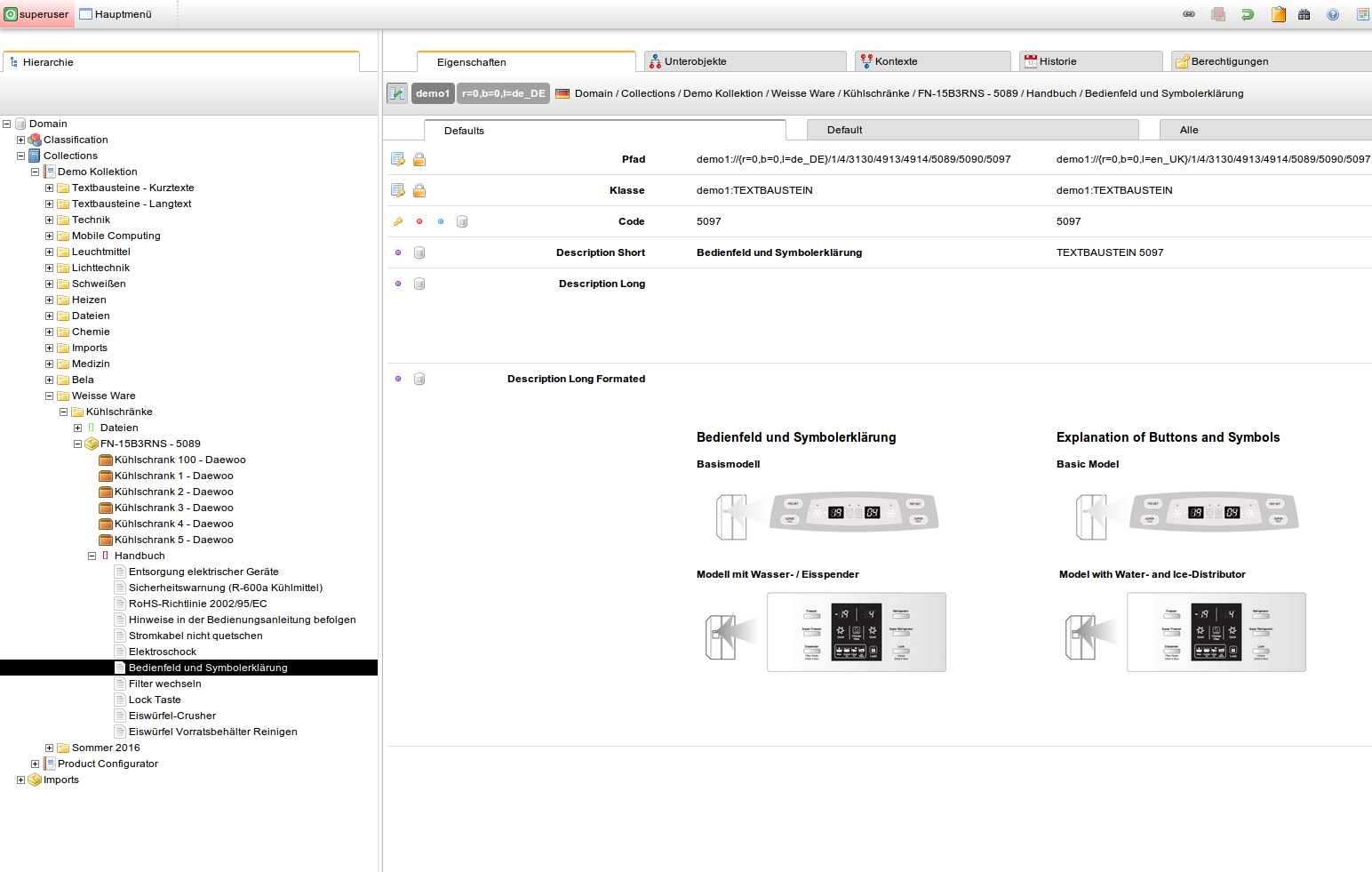Toggle the purple dot beside Description Short
The width and height of the screenshot is (1372, 872).
coord(398,252)
